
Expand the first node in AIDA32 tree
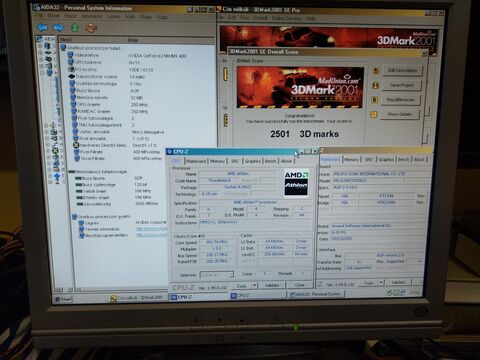tap(41, 45)
